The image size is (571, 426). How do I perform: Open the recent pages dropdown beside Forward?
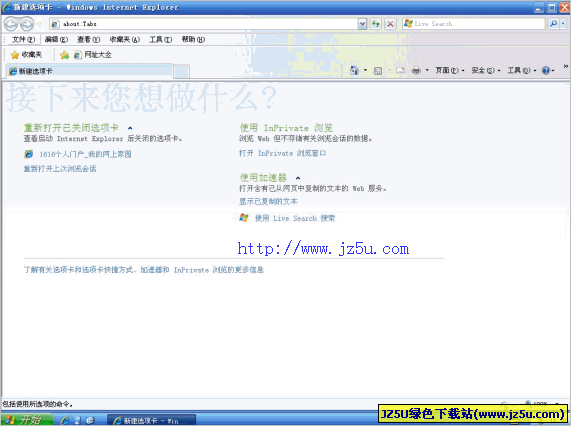(39, 24)
